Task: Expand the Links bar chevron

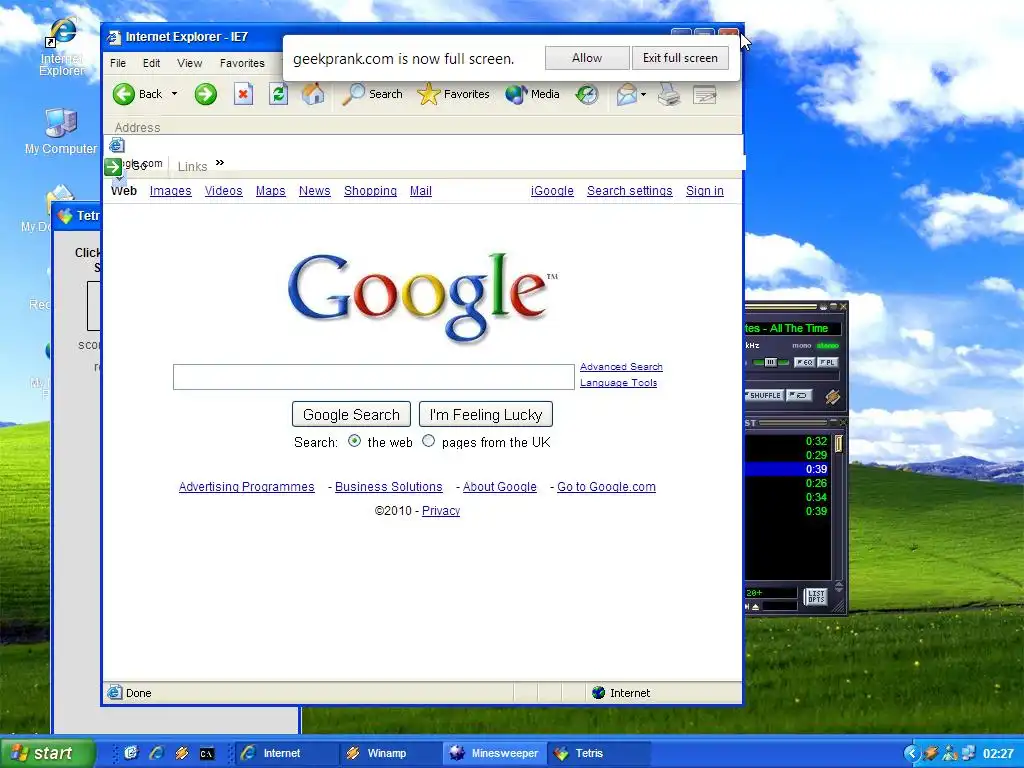Action: point(220,163)
